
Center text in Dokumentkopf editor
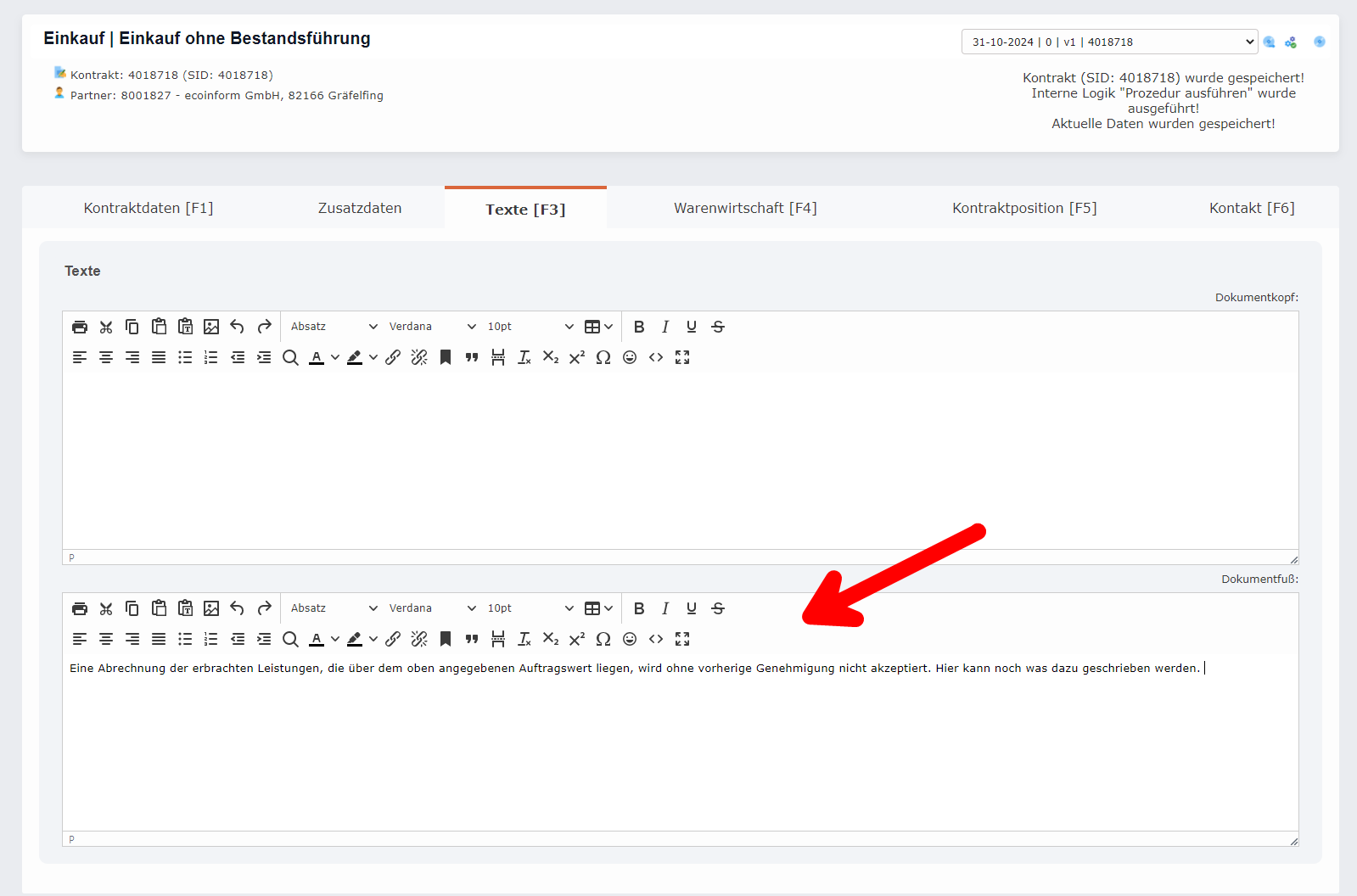point(106,357)
